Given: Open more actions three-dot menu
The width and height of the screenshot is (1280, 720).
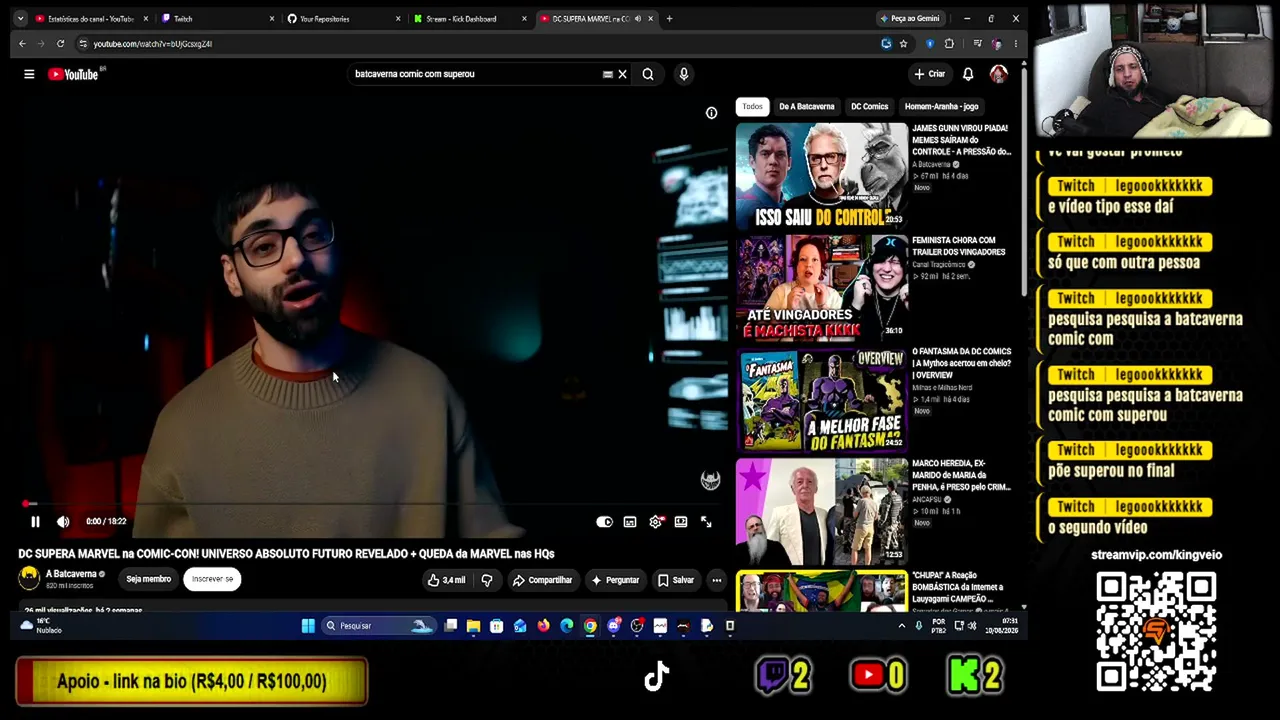Looking at the screenshot, I should tap(716, 580).
